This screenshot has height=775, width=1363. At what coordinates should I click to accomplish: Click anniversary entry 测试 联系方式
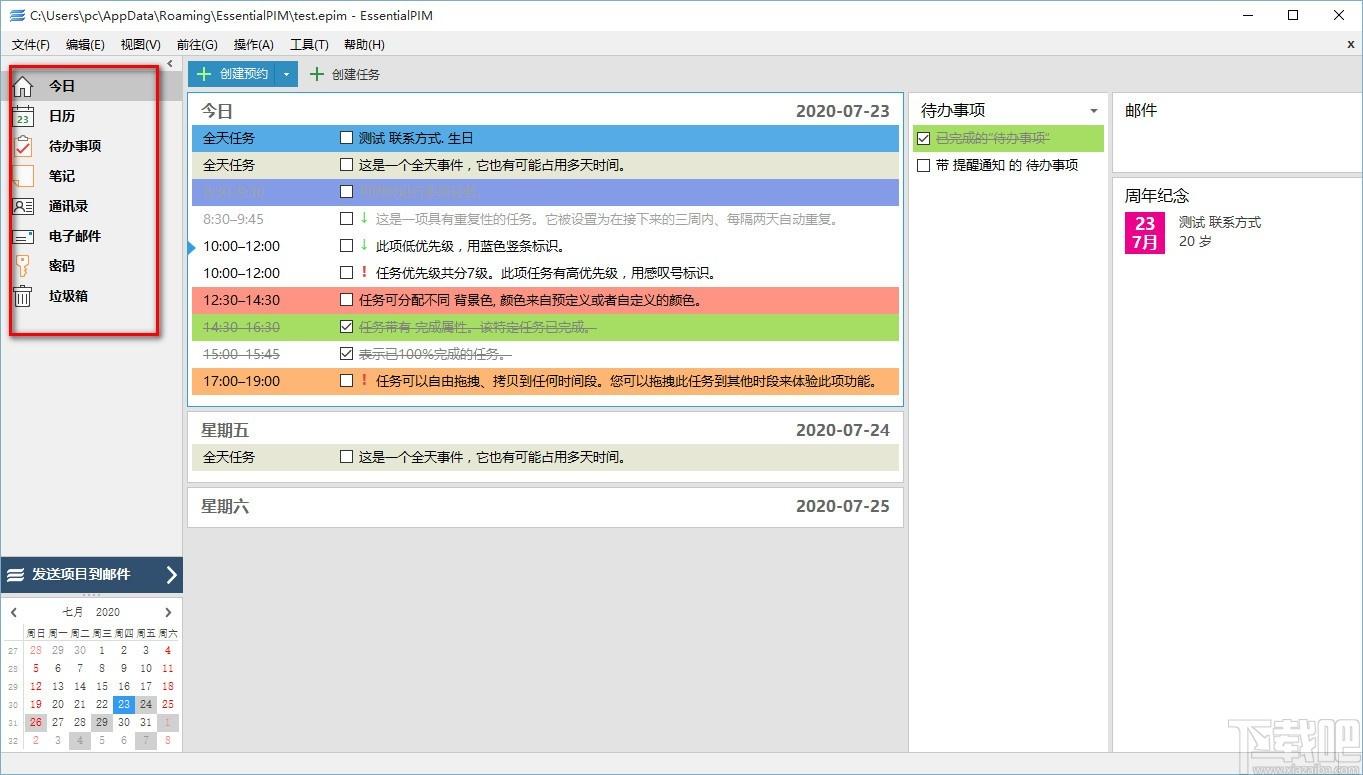(1220, 223)
